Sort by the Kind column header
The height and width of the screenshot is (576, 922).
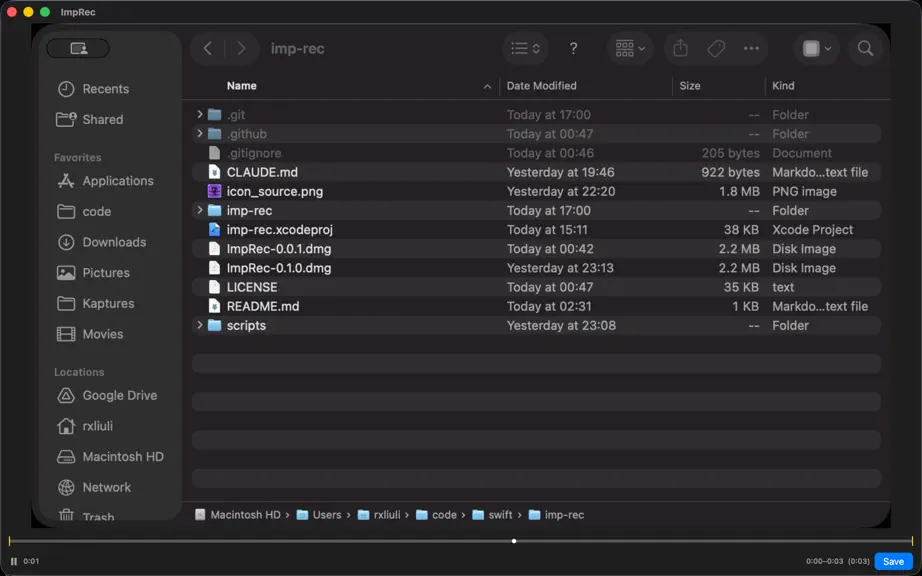point(783,86)
